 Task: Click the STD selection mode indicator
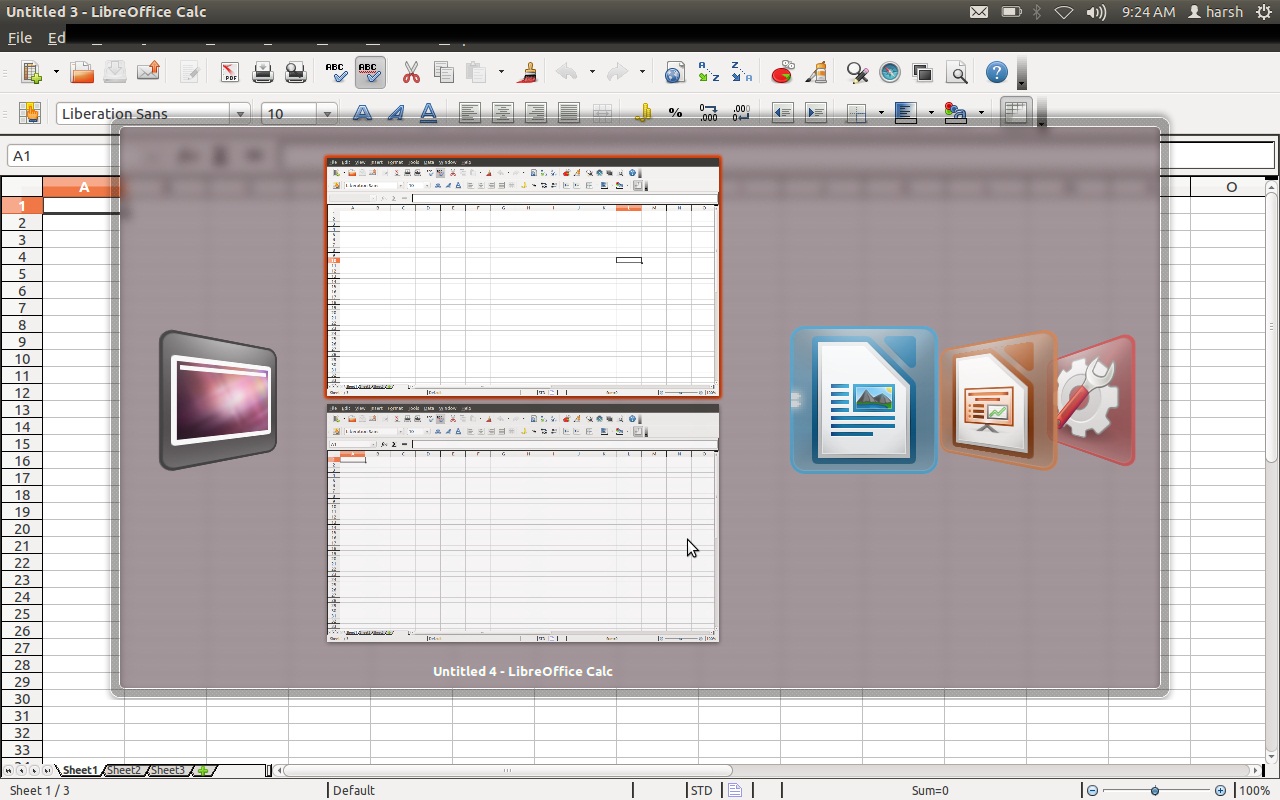coord(701,790)
